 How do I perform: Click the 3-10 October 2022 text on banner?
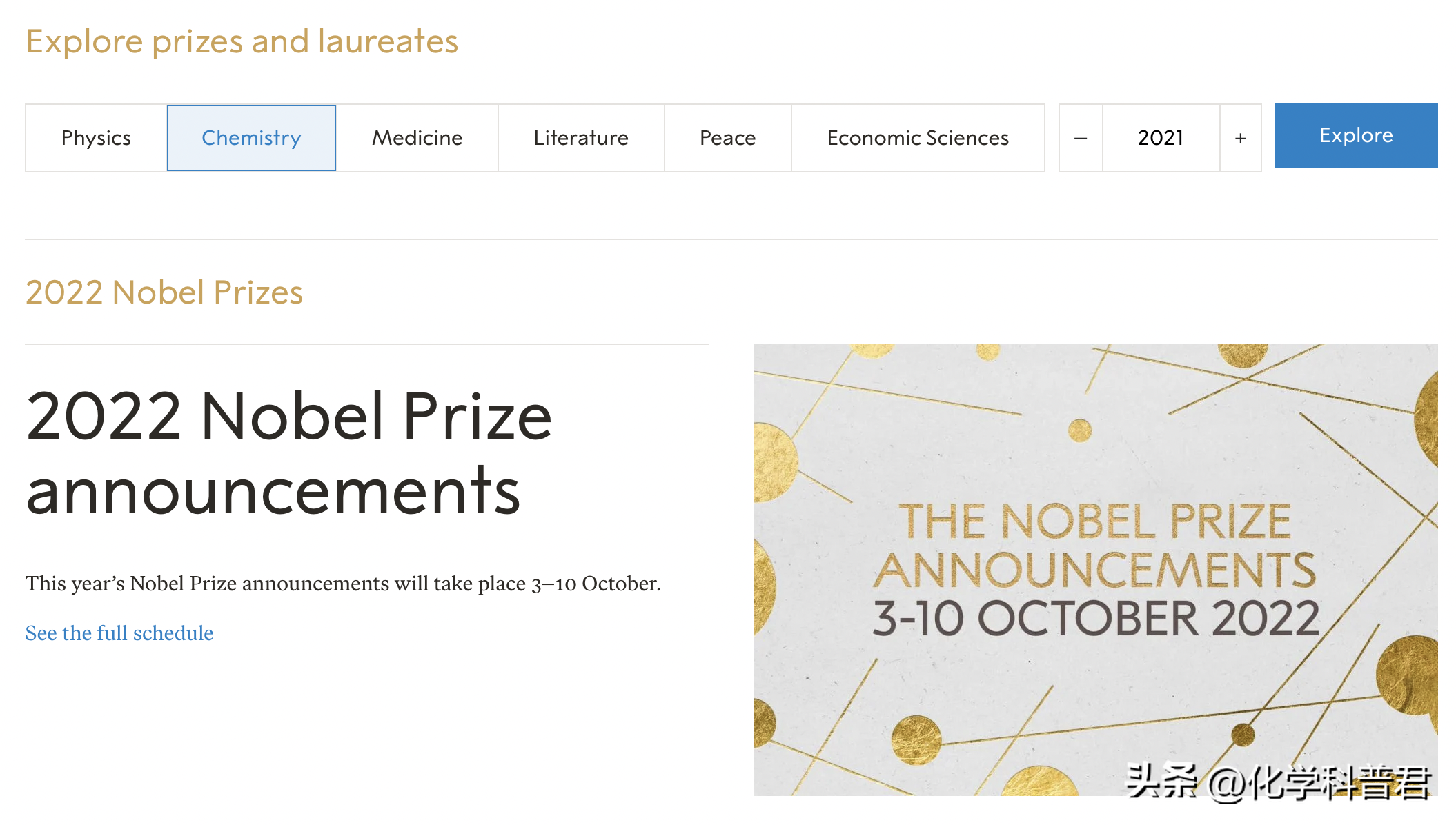click(1096, 618)
